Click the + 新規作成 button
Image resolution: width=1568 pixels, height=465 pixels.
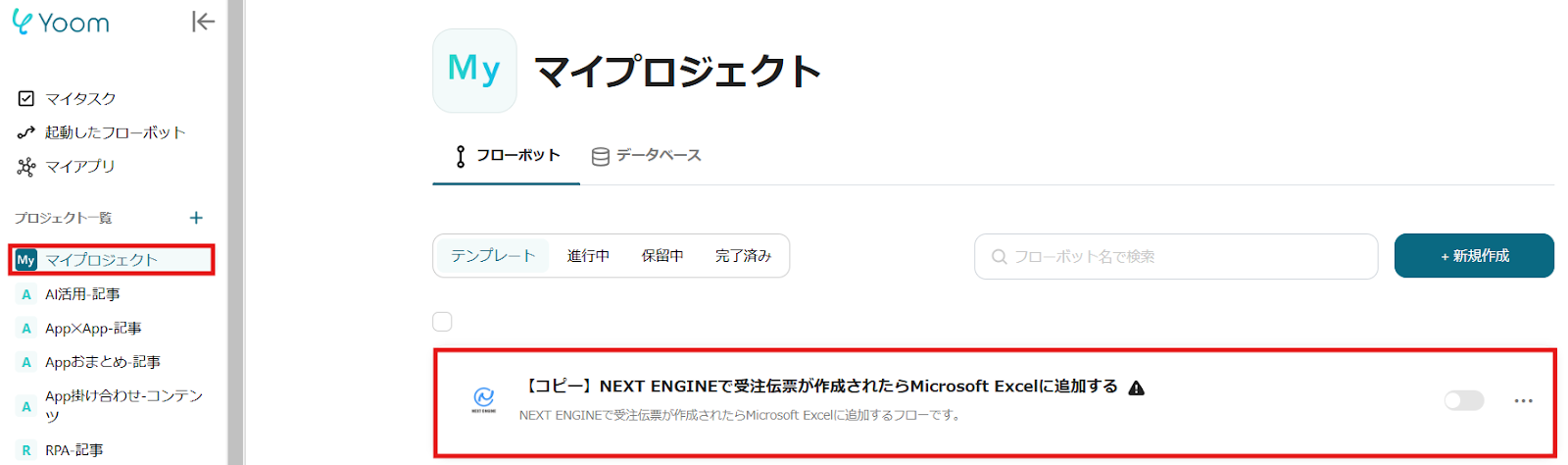click(x=1474, y=256)
